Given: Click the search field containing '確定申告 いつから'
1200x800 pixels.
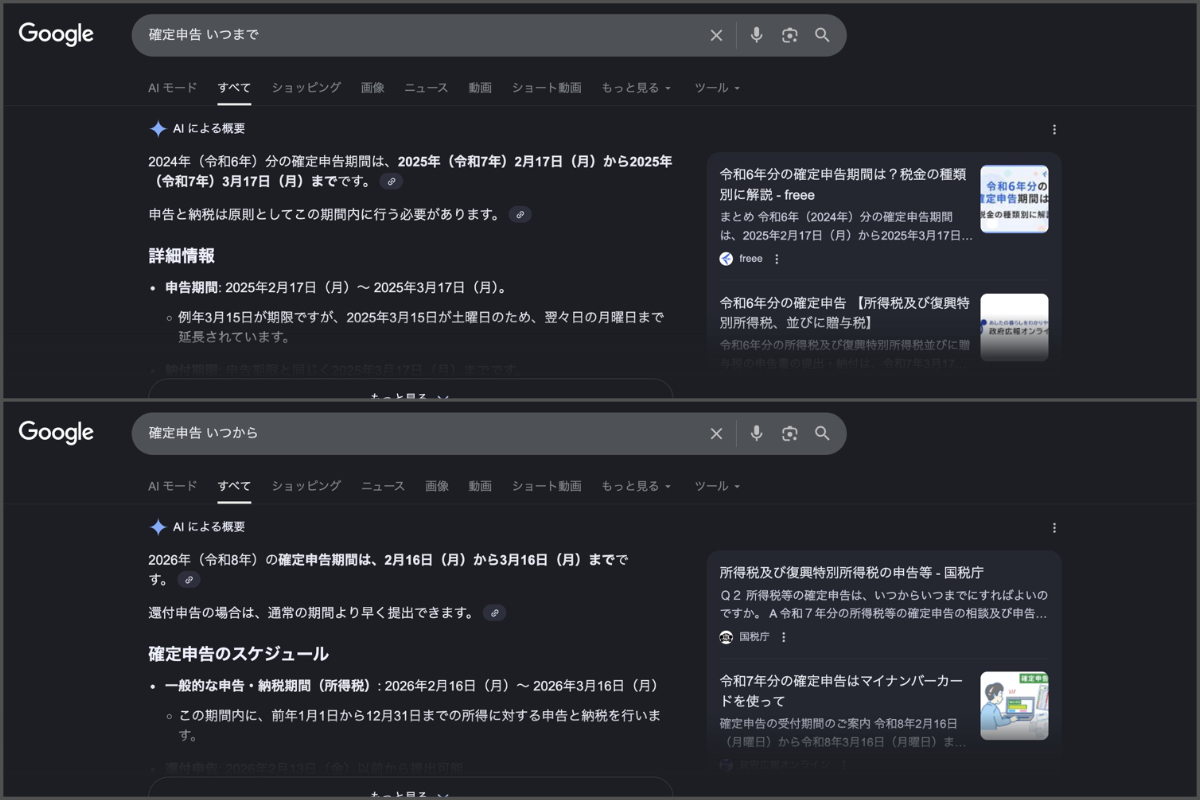Looking at the screenshot, I should coord(420,433).
